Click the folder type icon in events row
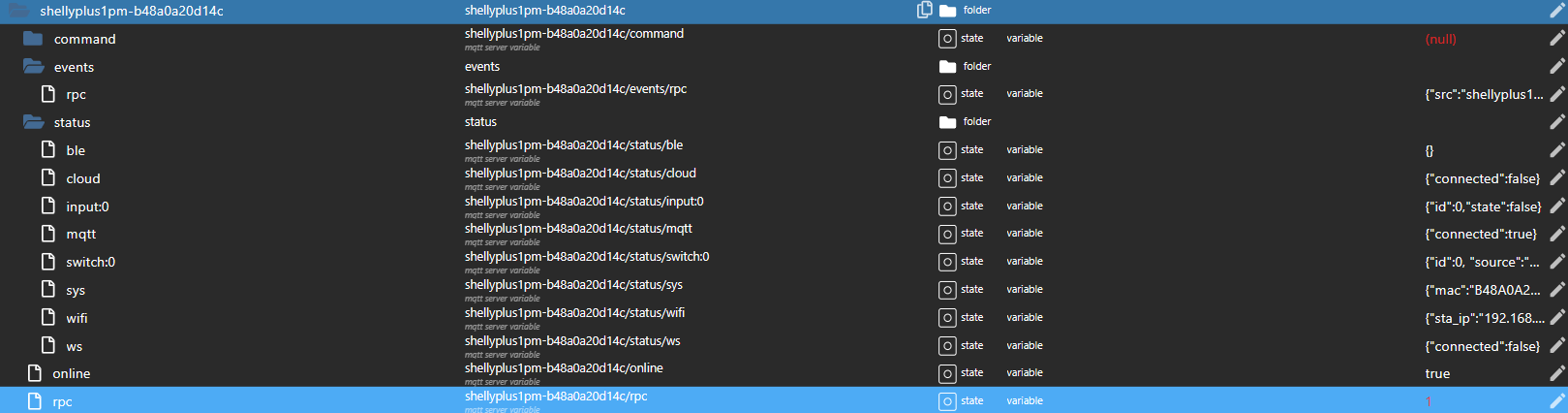This screenshot has width=1568, height=413. click(x=947, y=67)
